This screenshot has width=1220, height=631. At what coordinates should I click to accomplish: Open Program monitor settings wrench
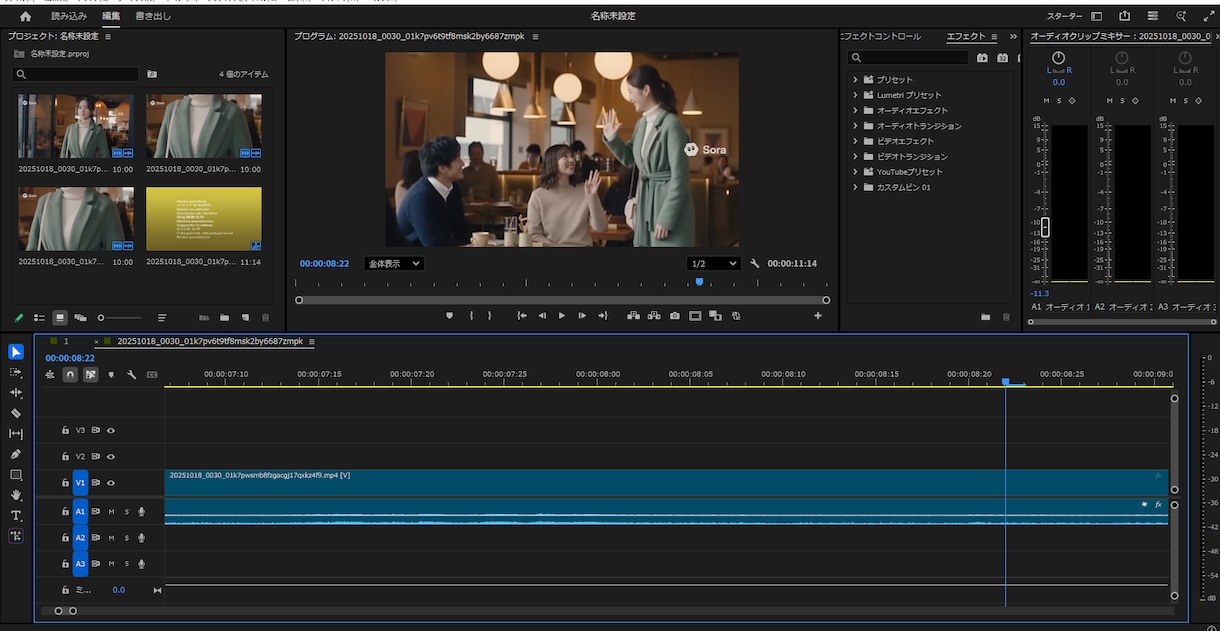point(755,264)
